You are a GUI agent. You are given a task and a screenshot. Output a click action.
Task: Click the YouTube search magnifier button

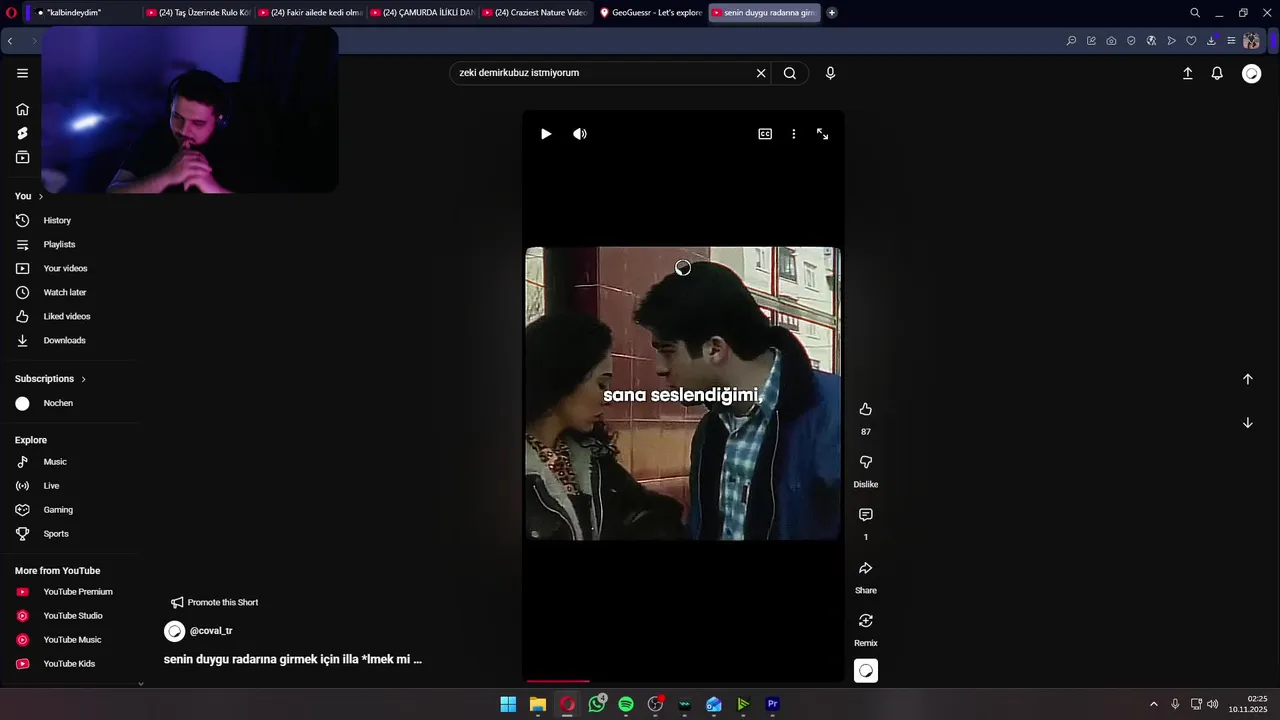(790, 73)
